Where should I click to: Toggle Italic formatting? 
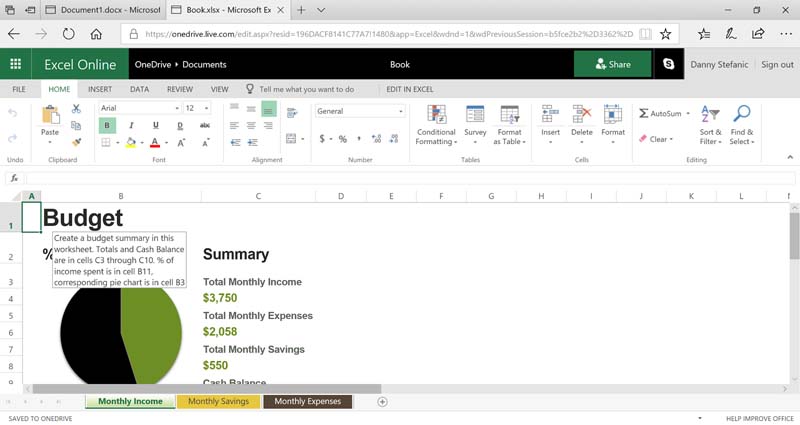(131, 125)
